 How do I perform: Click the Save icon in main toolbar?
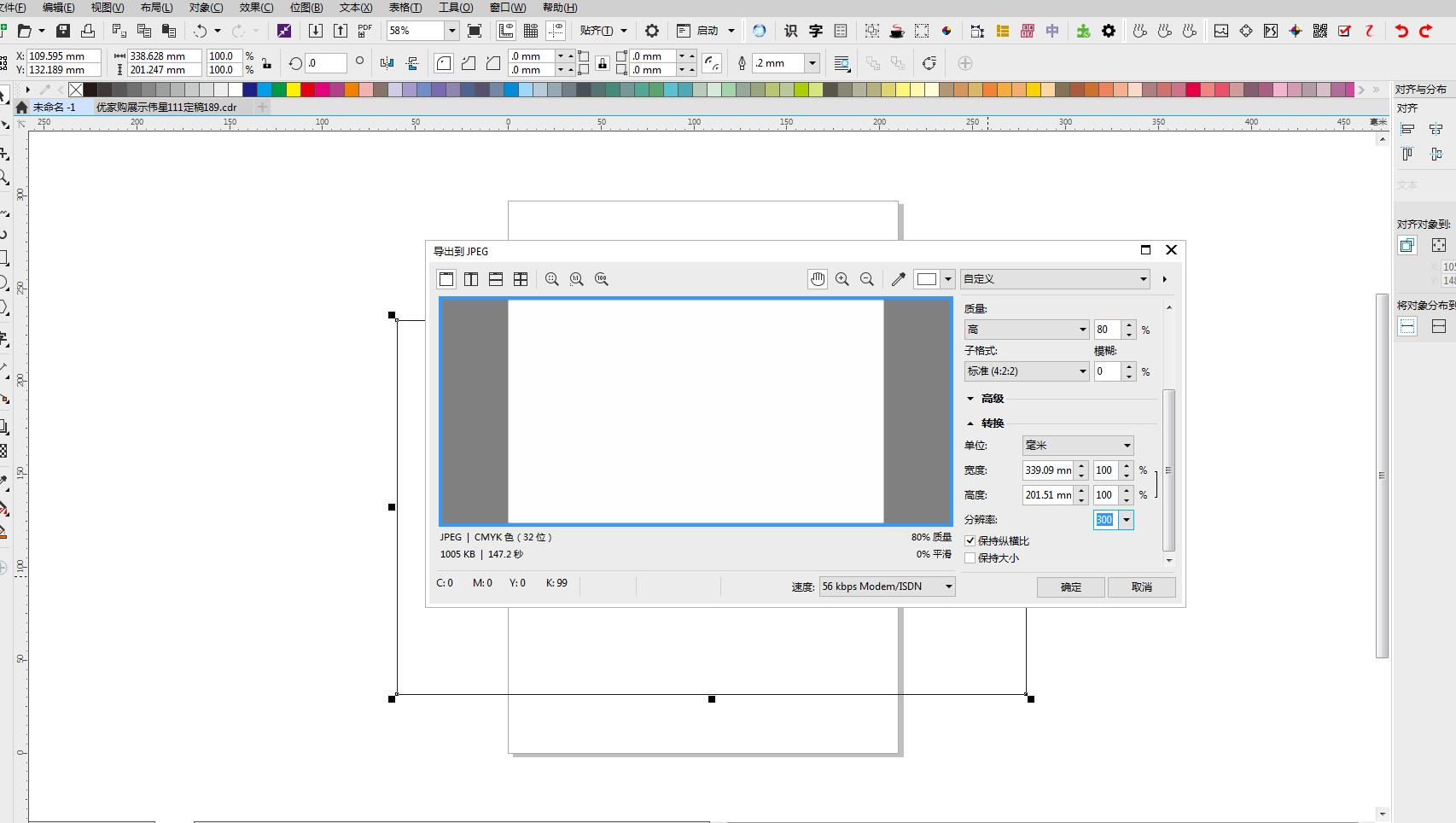click(x=63, y=31)
